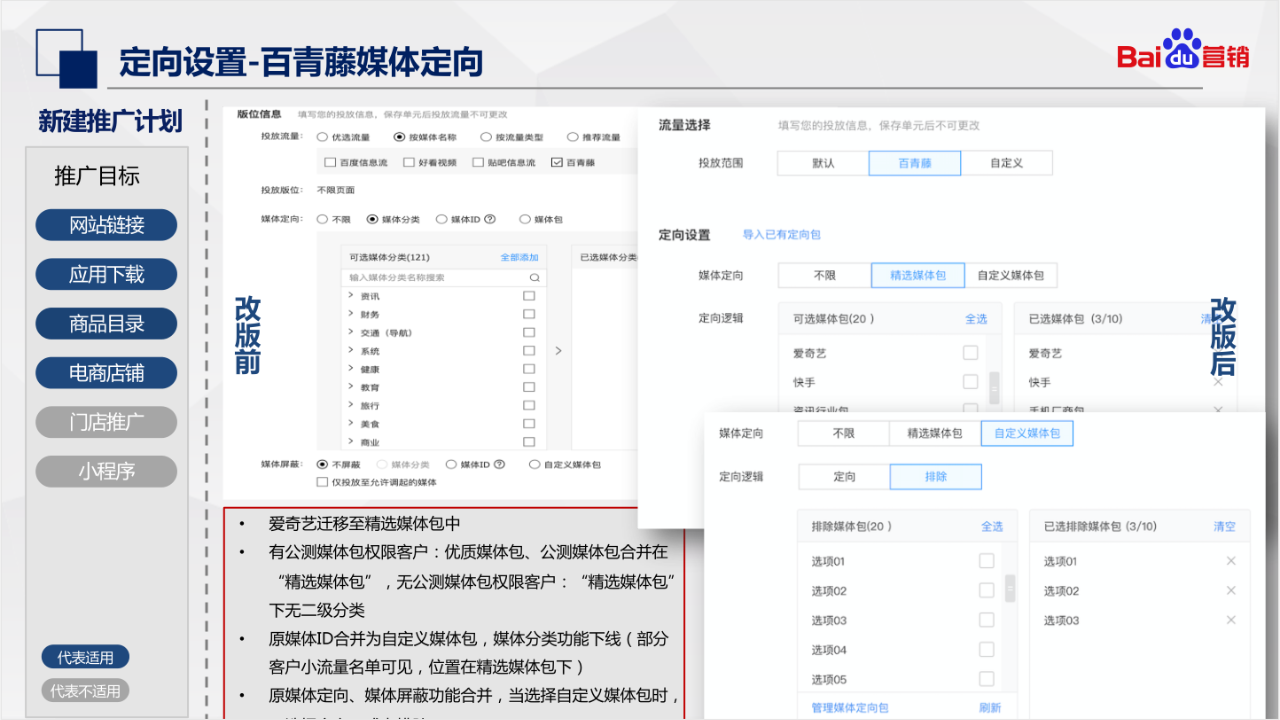The image size is (1280, 720).
Task: Tick the checkbox for the 资讯 category
Action: point(529,296)
